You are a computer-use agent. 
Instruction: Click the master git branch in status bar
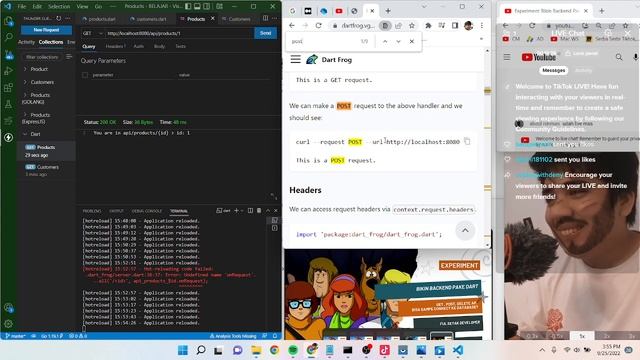(15, 336)
